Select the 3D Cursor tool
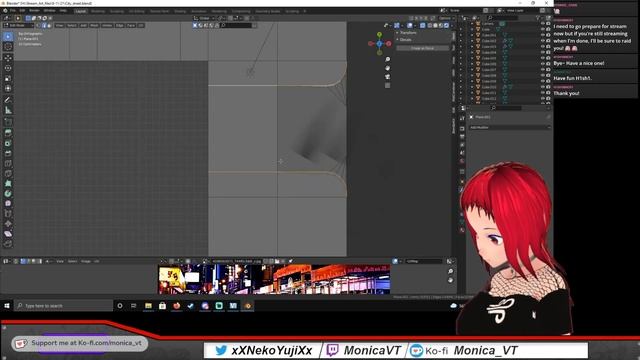Image resolution: width=640 pixels, height=360 pixels. pos(8,47)
